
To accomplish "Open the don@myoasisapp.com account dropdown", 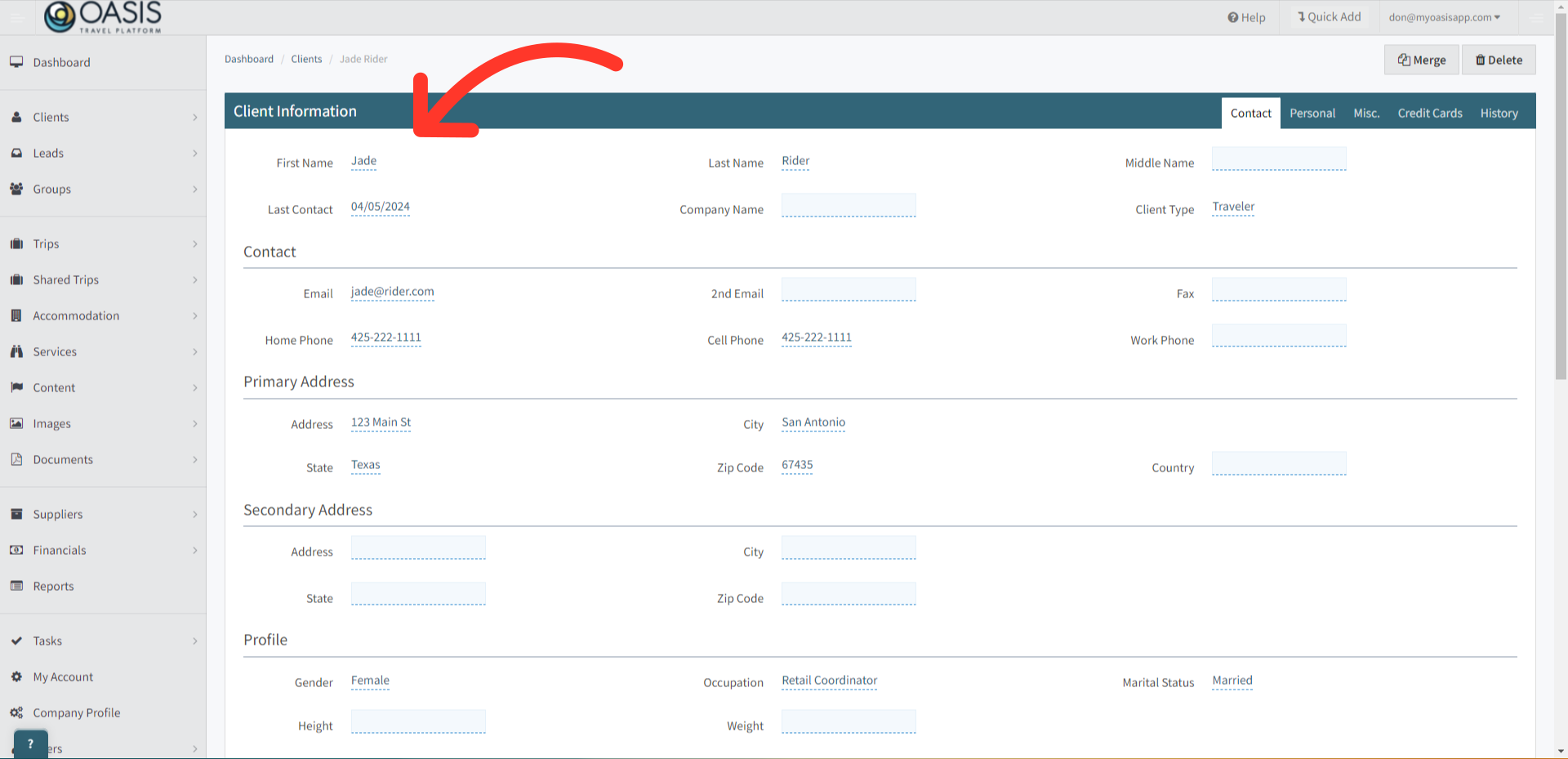I will tap(1445, 16).
